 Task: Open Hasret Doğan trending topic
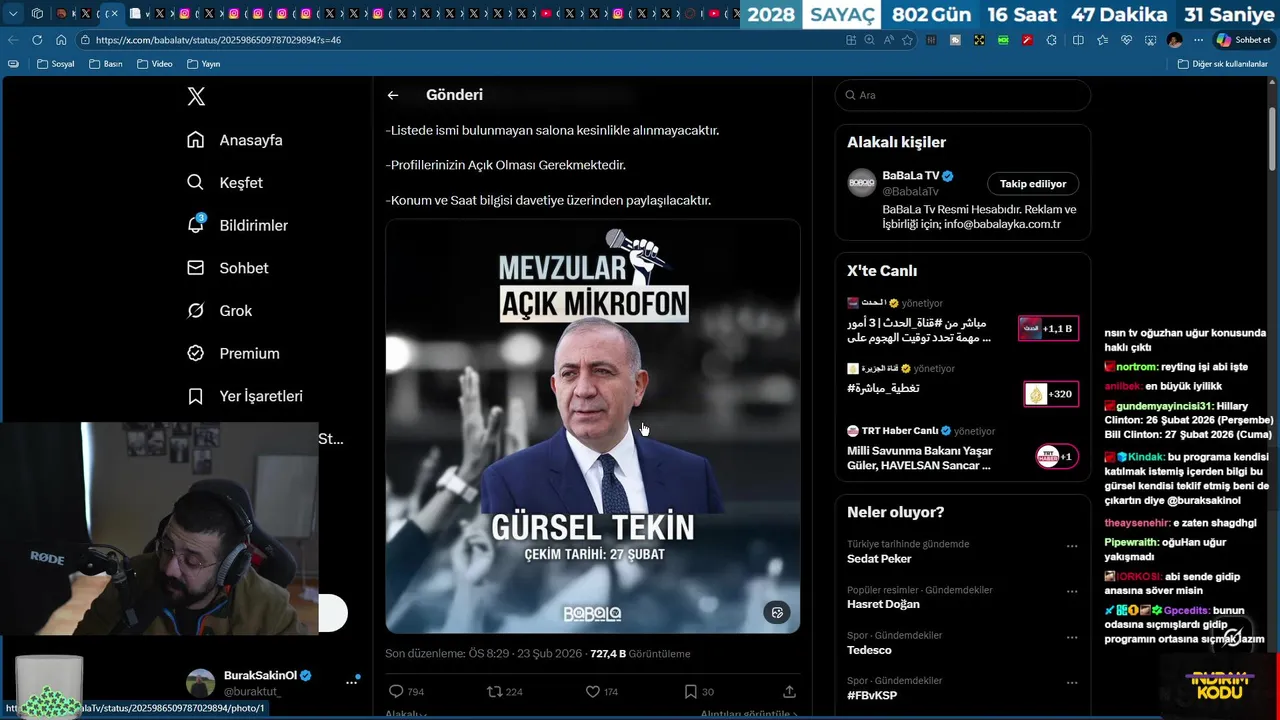883,604
